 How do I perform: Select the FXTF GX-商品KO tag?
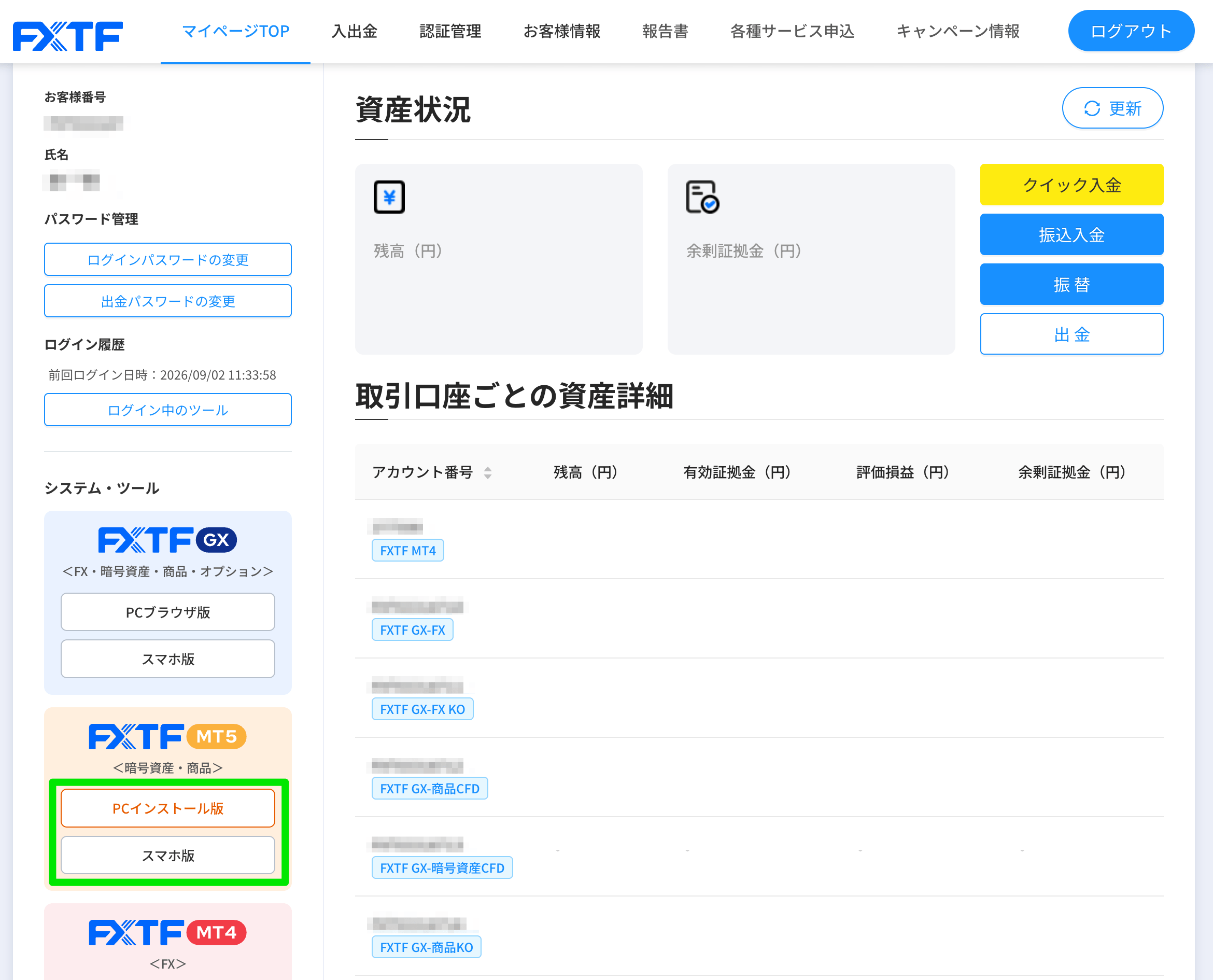(x=426, y=947)
